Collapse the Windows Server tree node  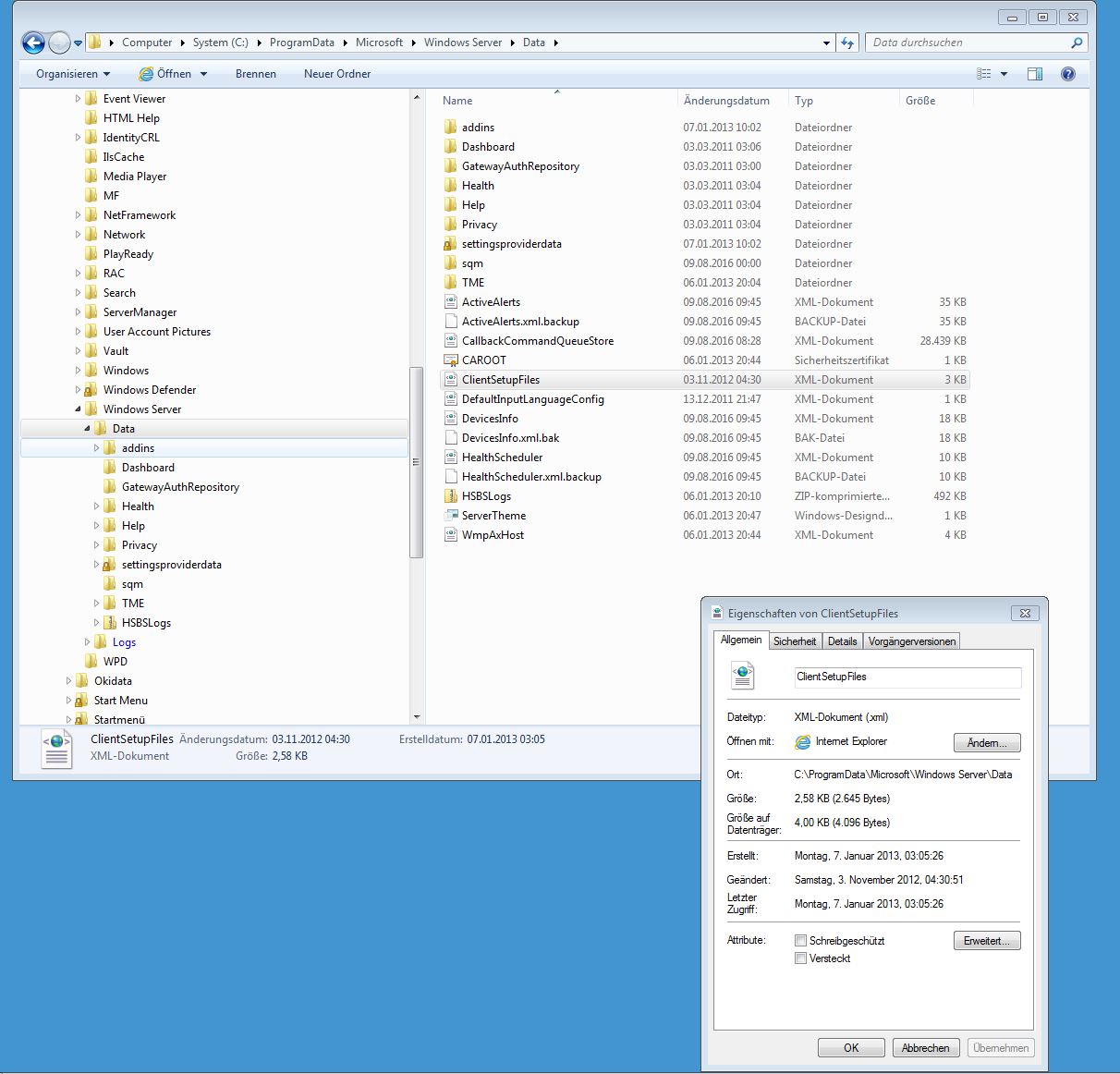(x=79, y=409)
